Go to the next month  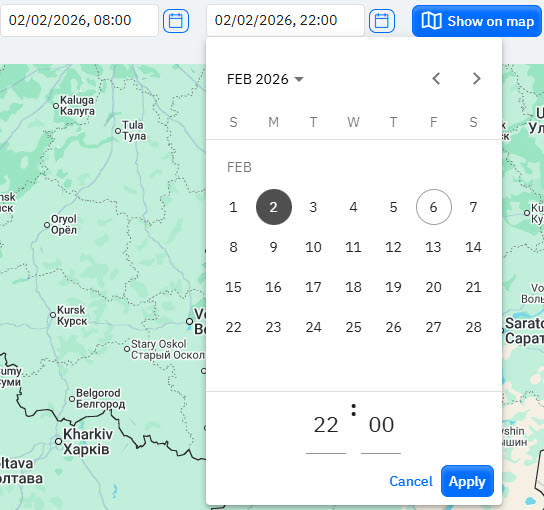[x=477, y=79]
